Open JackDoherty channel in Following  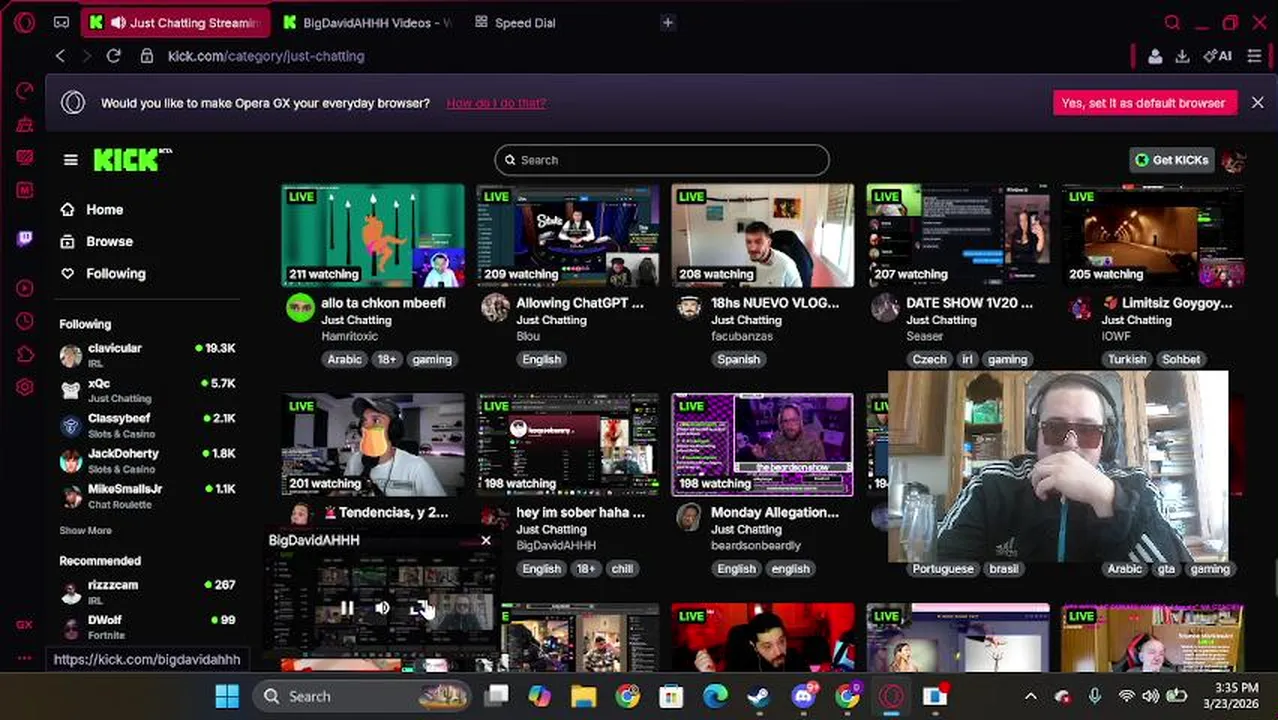[147, 460]
